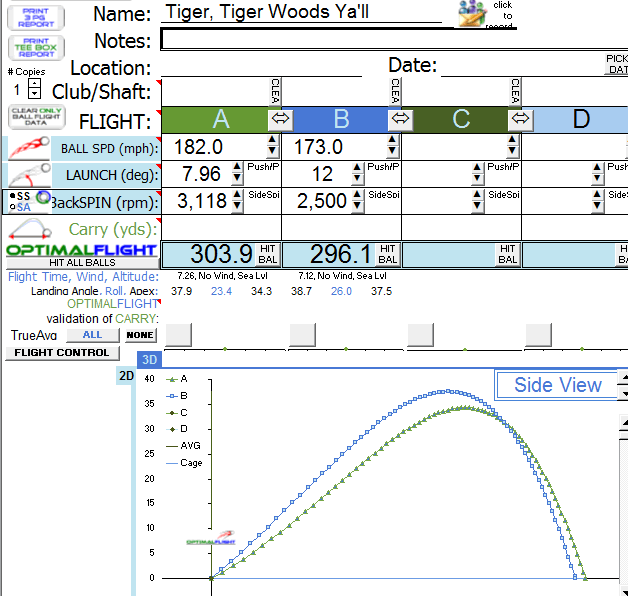628x596 pixels.
Task: Click the Notes input field
Action: pos(395,39)
